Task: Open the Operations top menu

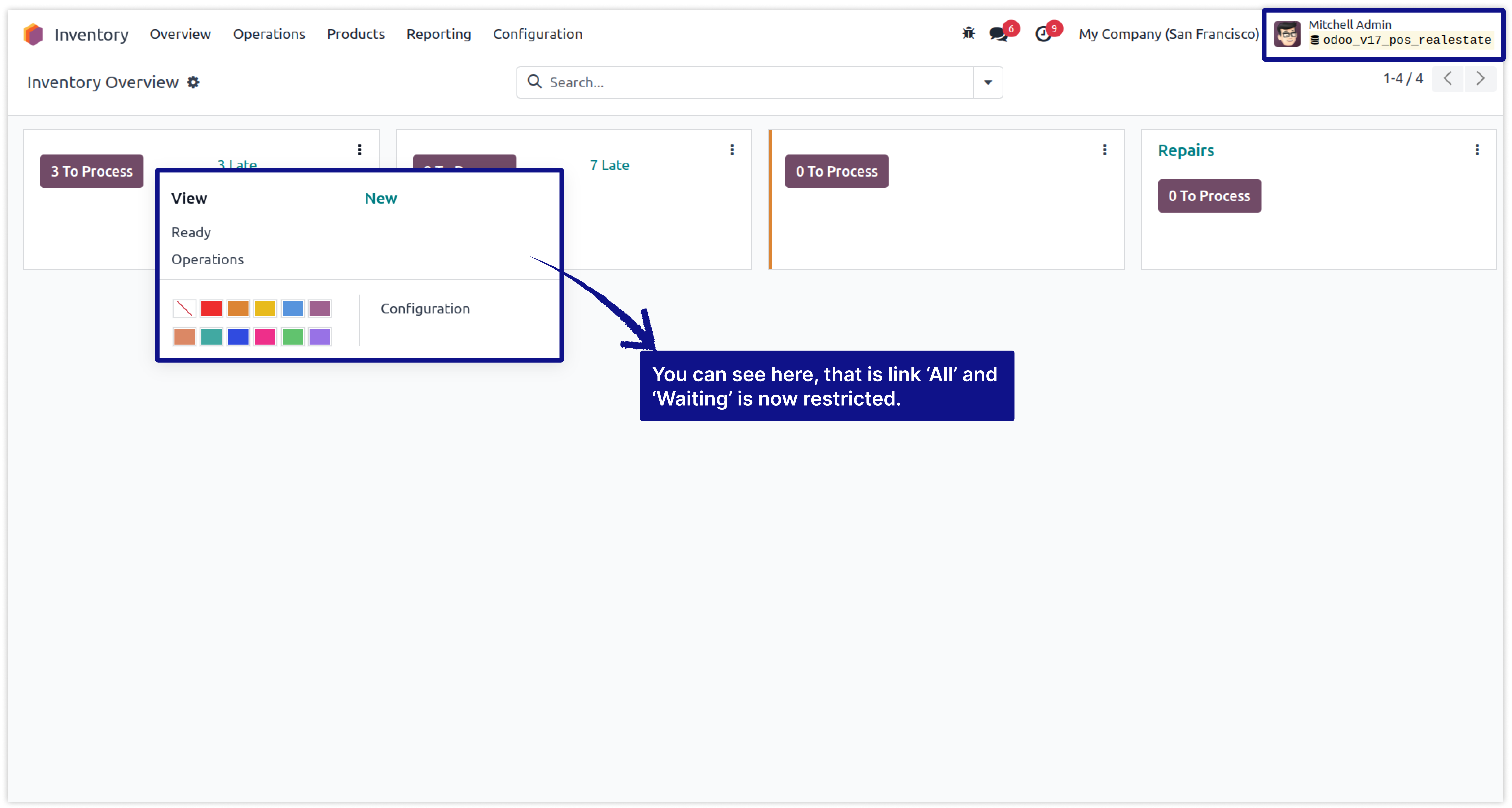Action: [x=269, y=34]
